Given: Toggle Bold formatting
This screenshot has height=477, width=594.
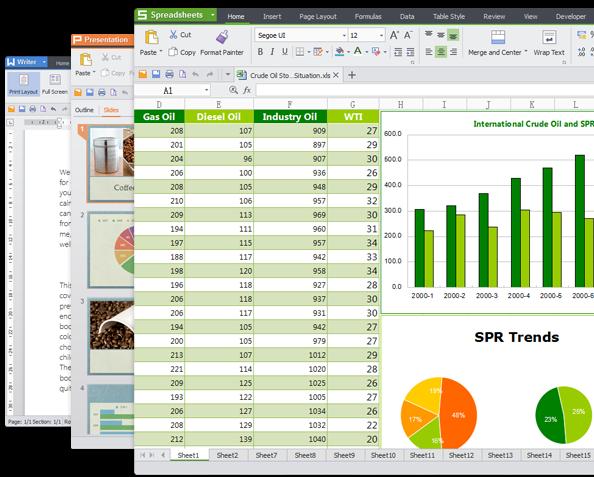Looking at the screenshot, I should (x=260, y=52).
